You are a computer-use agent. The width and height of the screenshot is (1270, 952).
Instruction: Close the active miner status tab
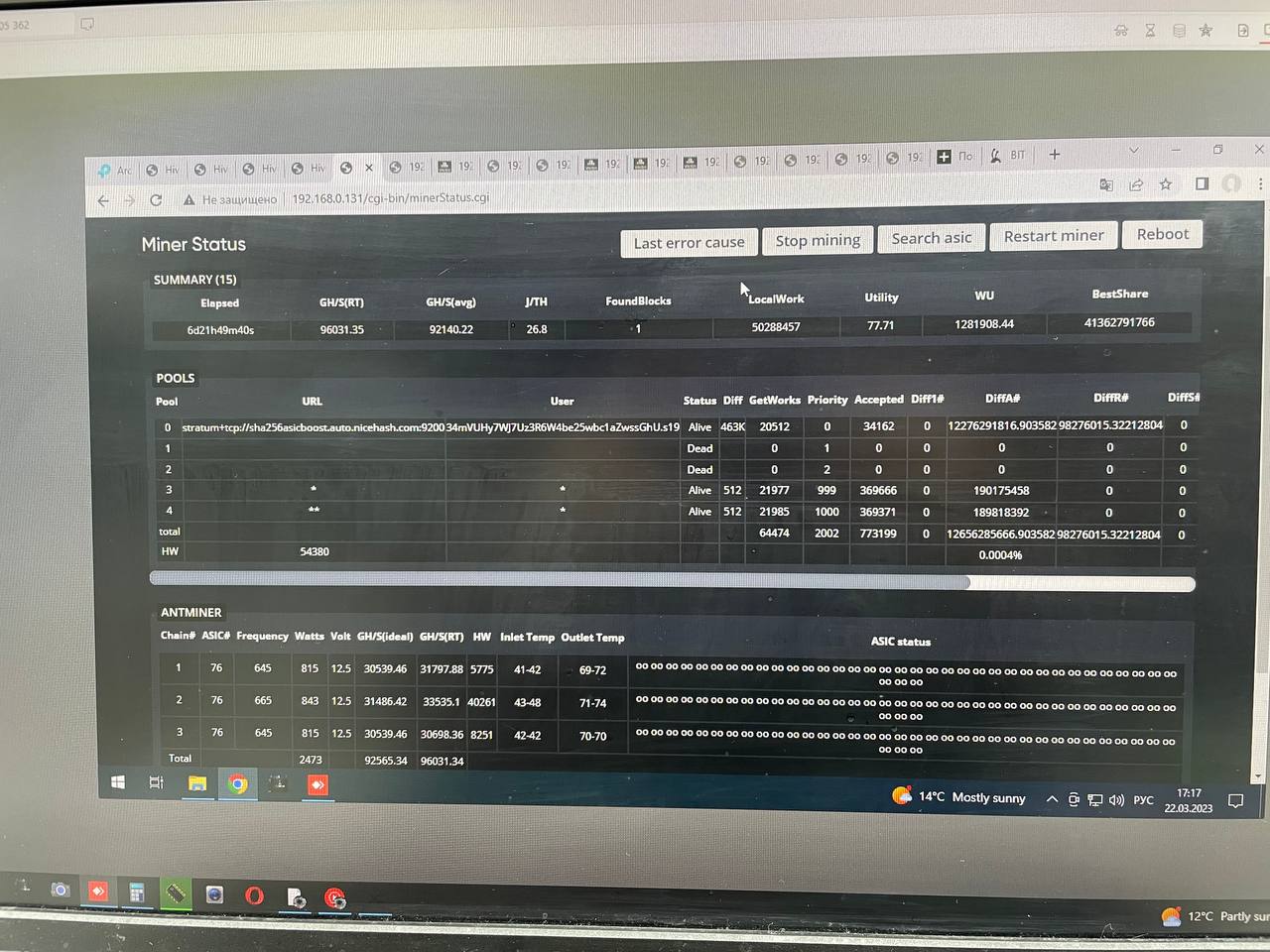(369, 168)
